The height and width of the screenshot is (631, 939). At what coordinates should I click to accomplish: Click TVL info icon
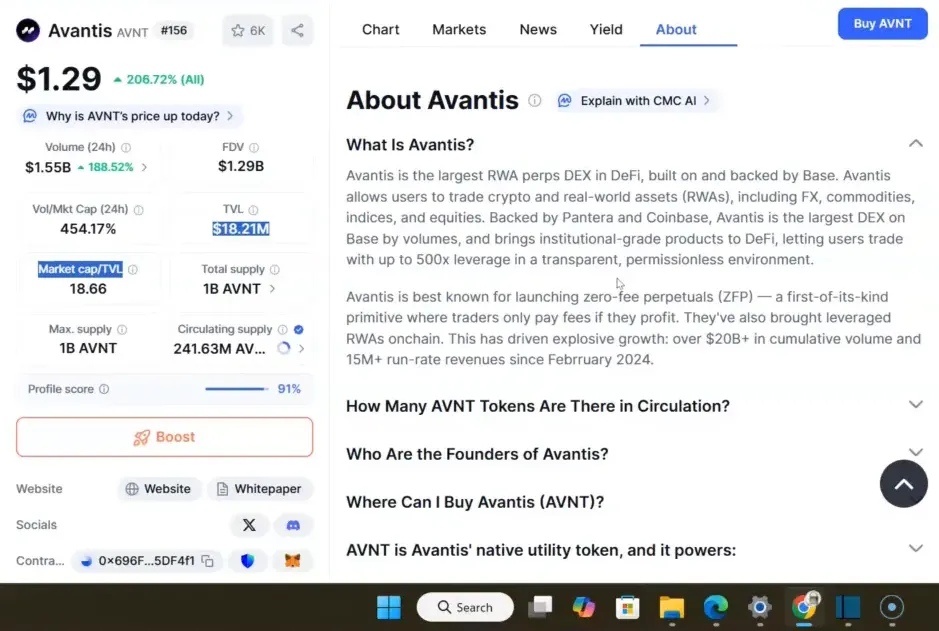(253, 210)
